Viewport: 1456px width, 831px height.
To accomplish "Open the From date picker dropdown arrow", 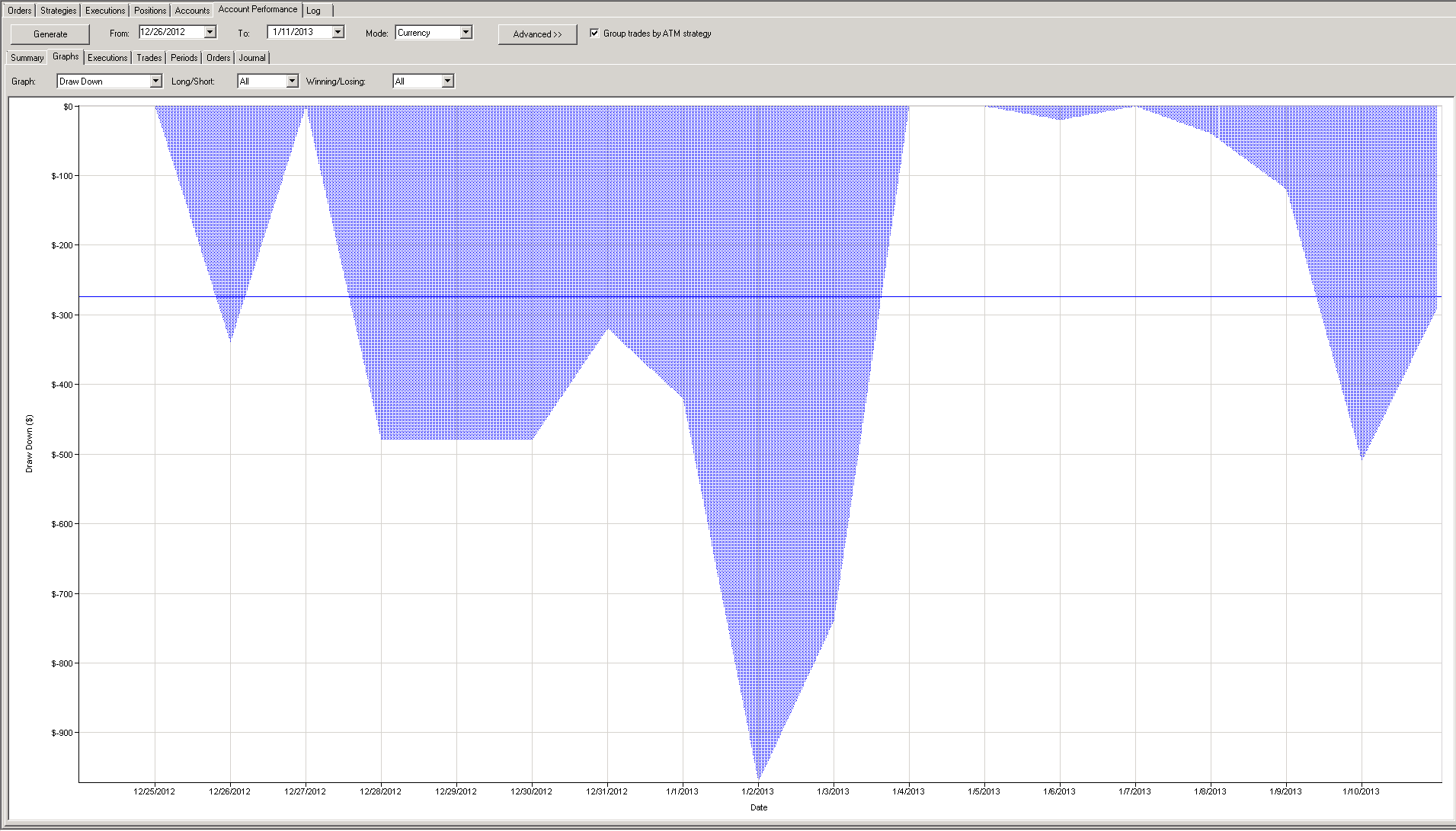I will [210, 32].
